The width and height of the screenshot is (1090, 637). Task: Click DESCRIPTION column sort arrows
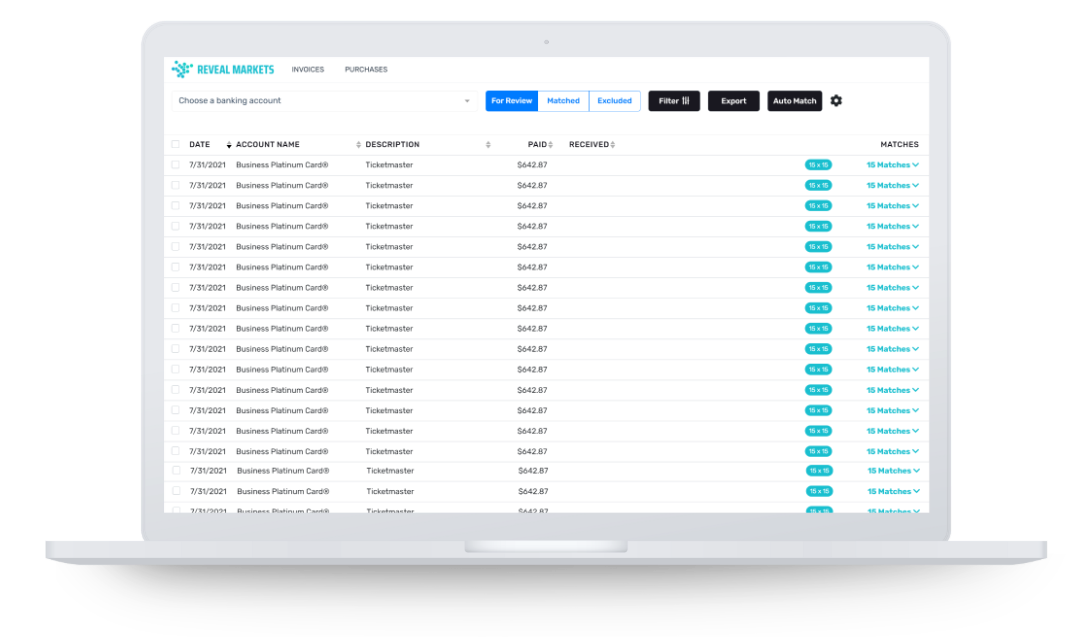488,145
